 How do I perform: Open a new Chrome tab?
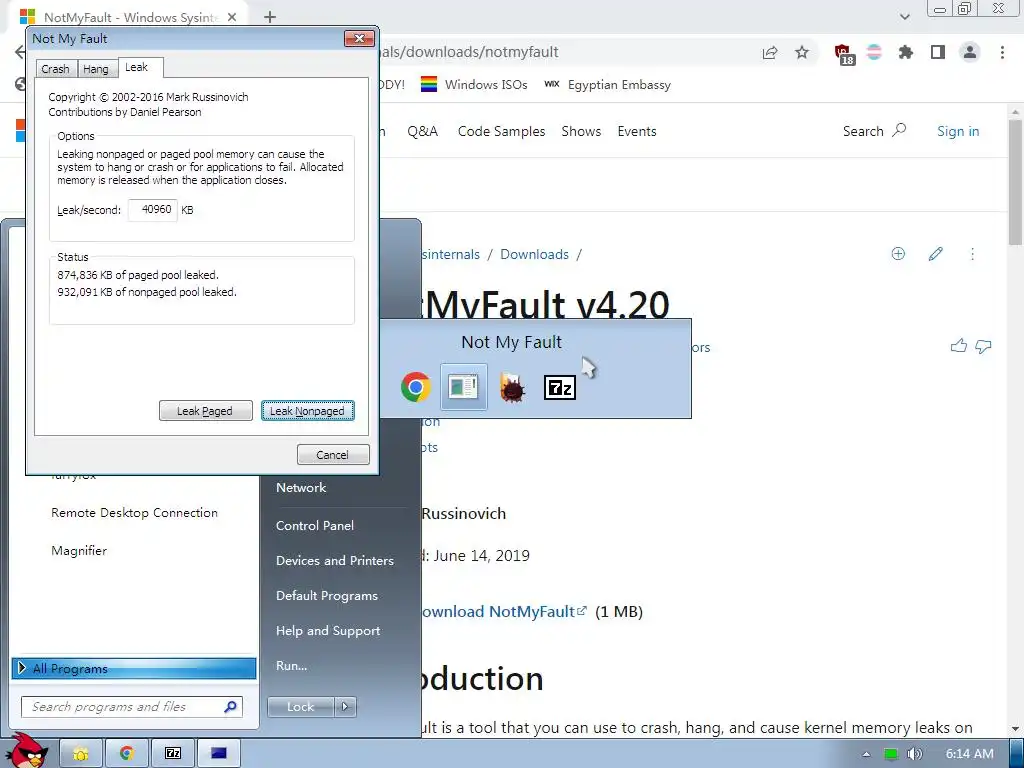pyautogui.click(x=270, y=18)
